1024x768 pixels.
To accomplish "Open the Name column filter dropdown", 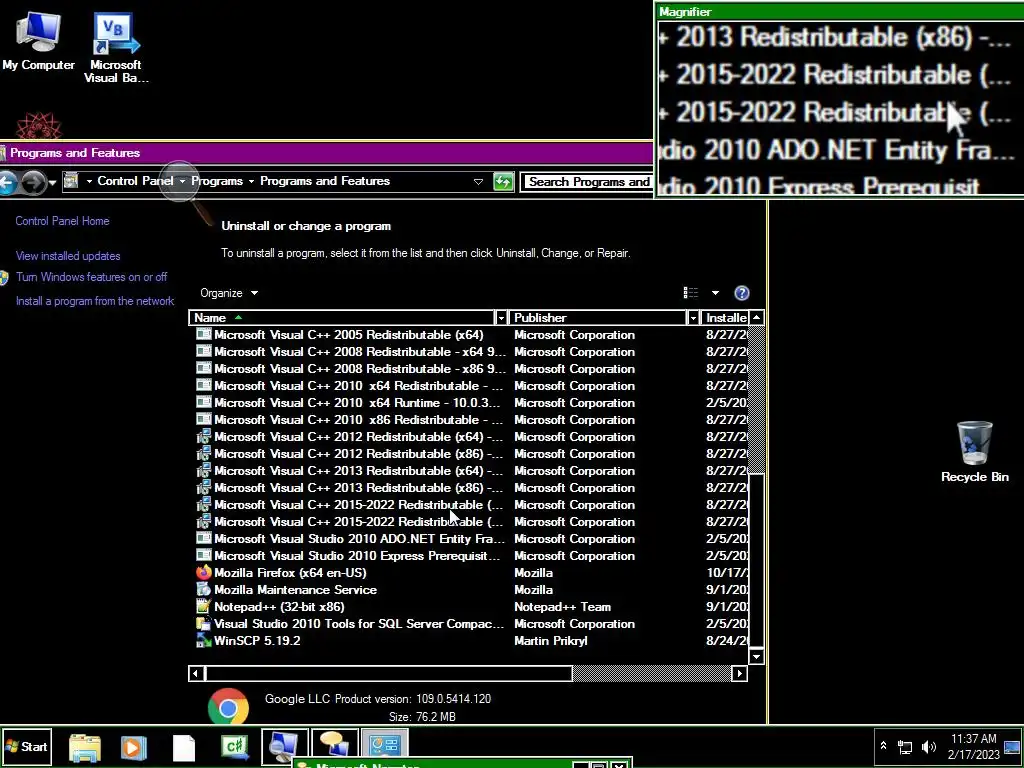I will [501, 318].
